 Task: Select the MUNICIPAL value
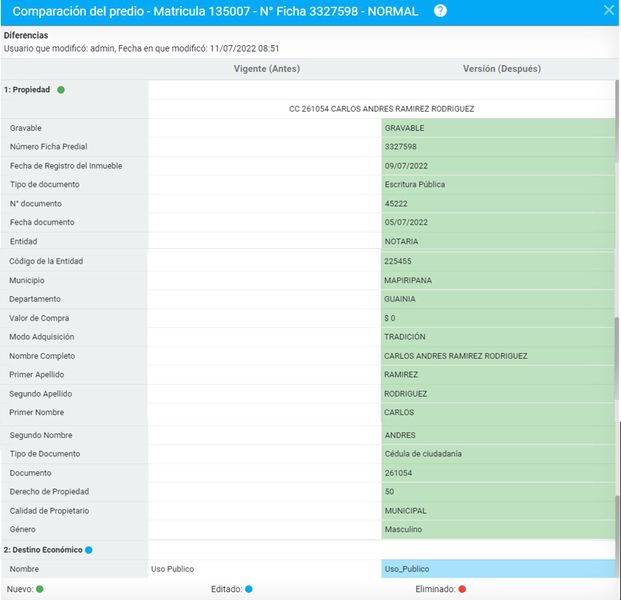(x=406, y=511)
